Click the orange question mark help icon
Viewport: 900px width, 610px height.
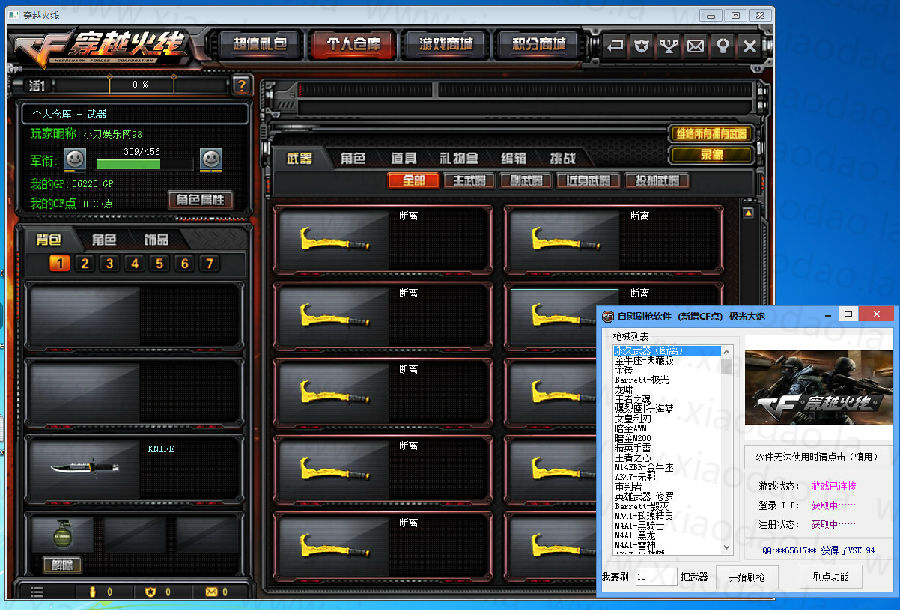[x=240, y=86]
